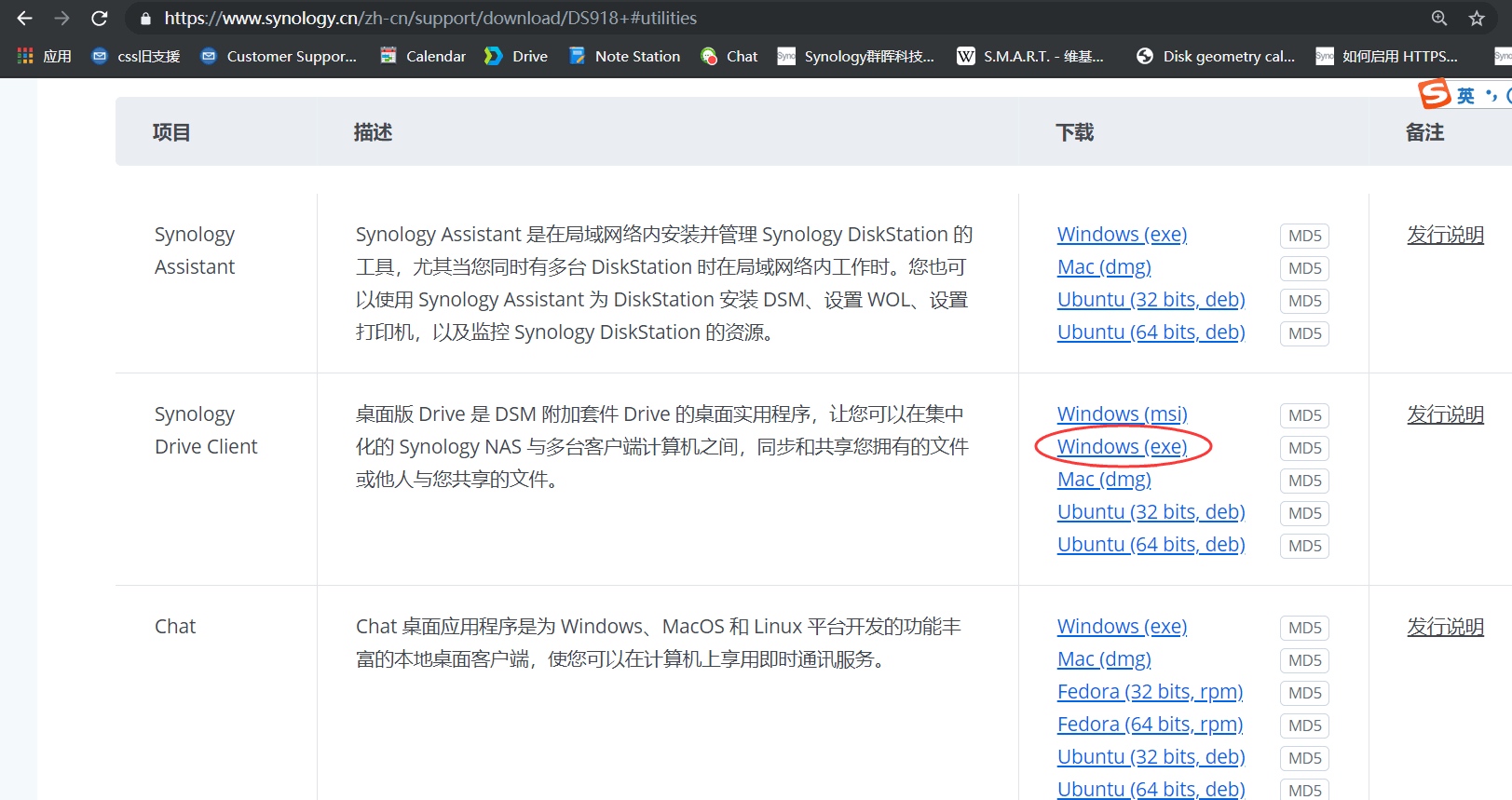Open 发行说明 for Synology Drive Client
1512x800 pixels.
click(x=1445, y=414)
